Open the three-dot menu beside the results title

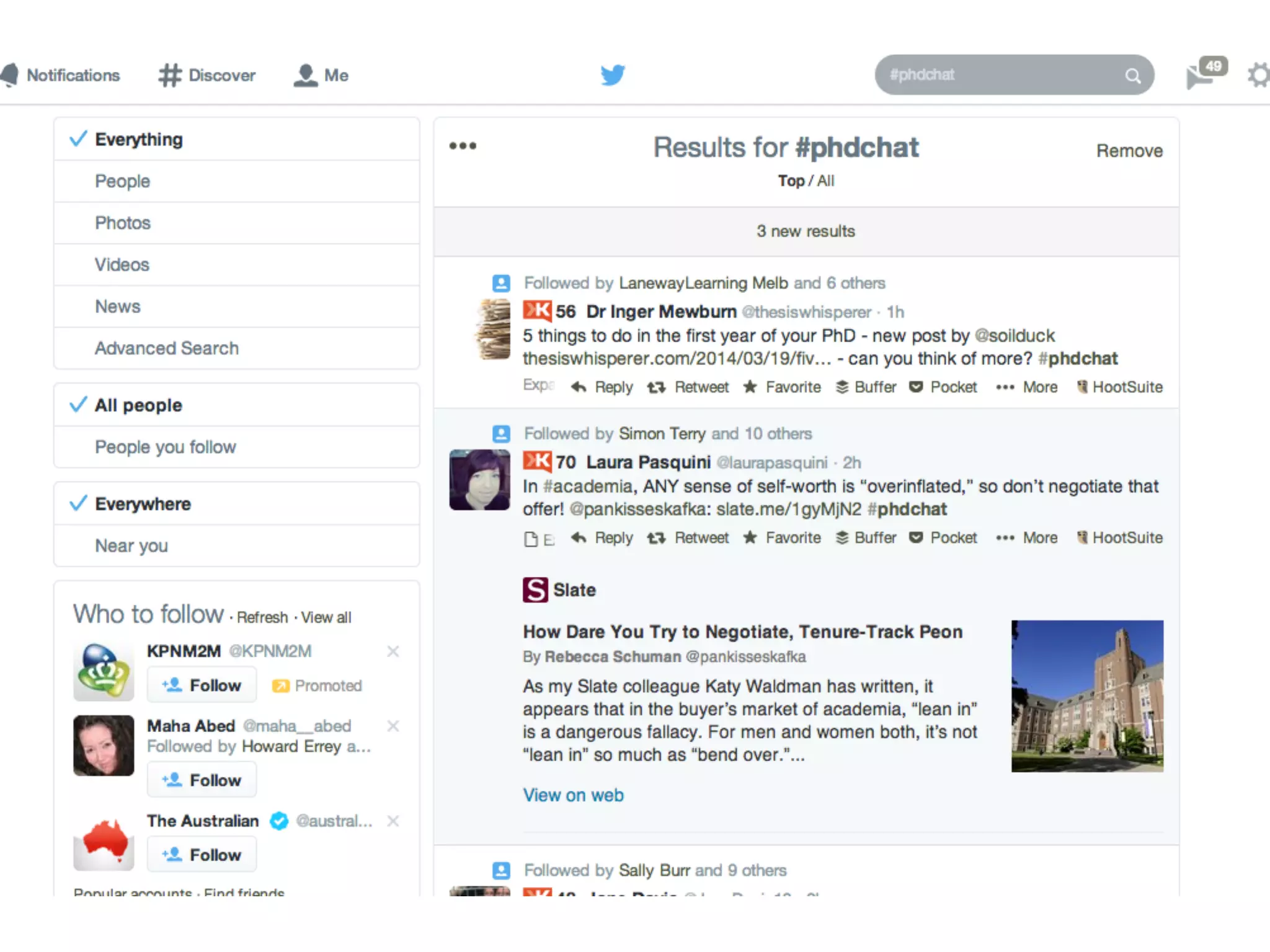[463, 146]
